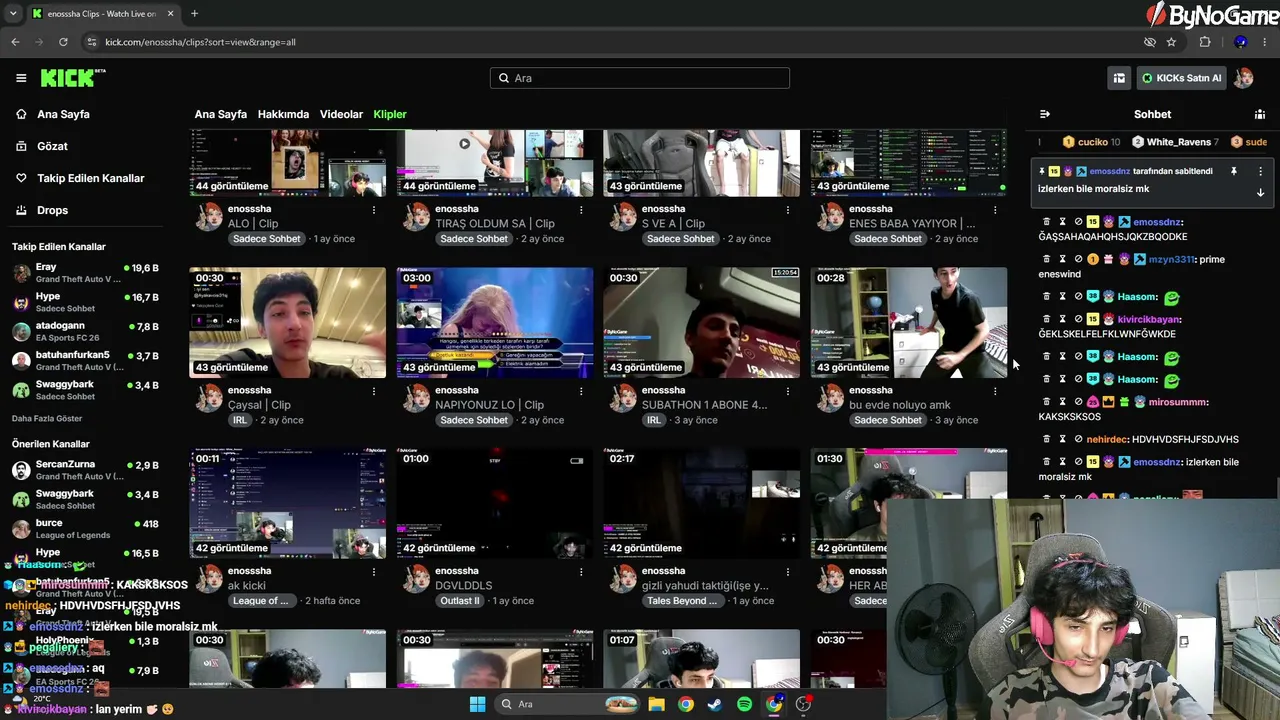Reload the page in the browser
The width and height of the screenshot is (1280, 720).
(63, 42)
